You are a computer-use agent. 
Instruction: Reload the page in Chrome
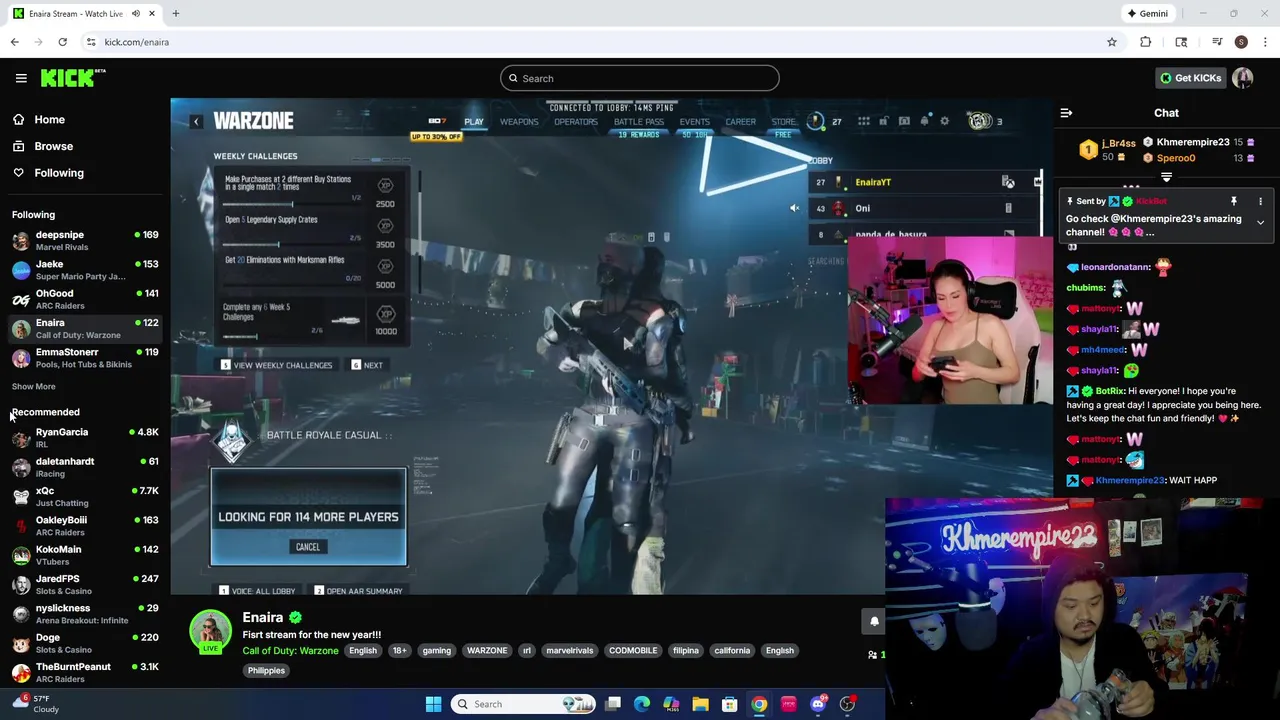tap(62, 42)
